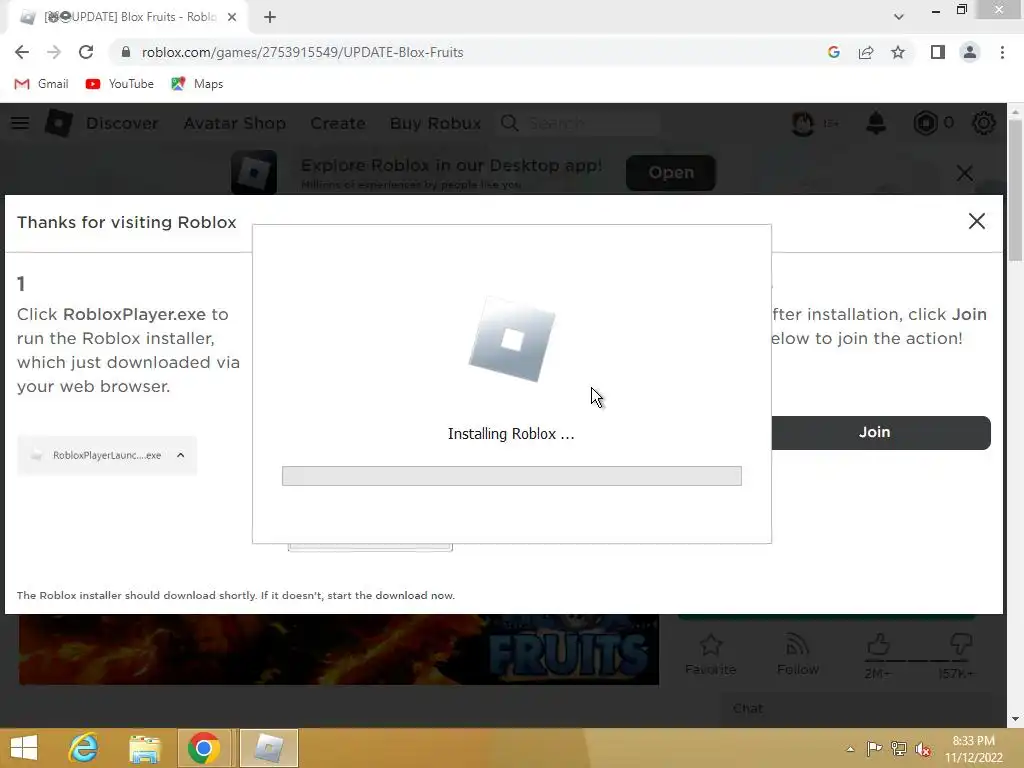Viewport: 1024px width, 768px height.
Task: Bookmark this page with the star icon
Action: (898, 52)
